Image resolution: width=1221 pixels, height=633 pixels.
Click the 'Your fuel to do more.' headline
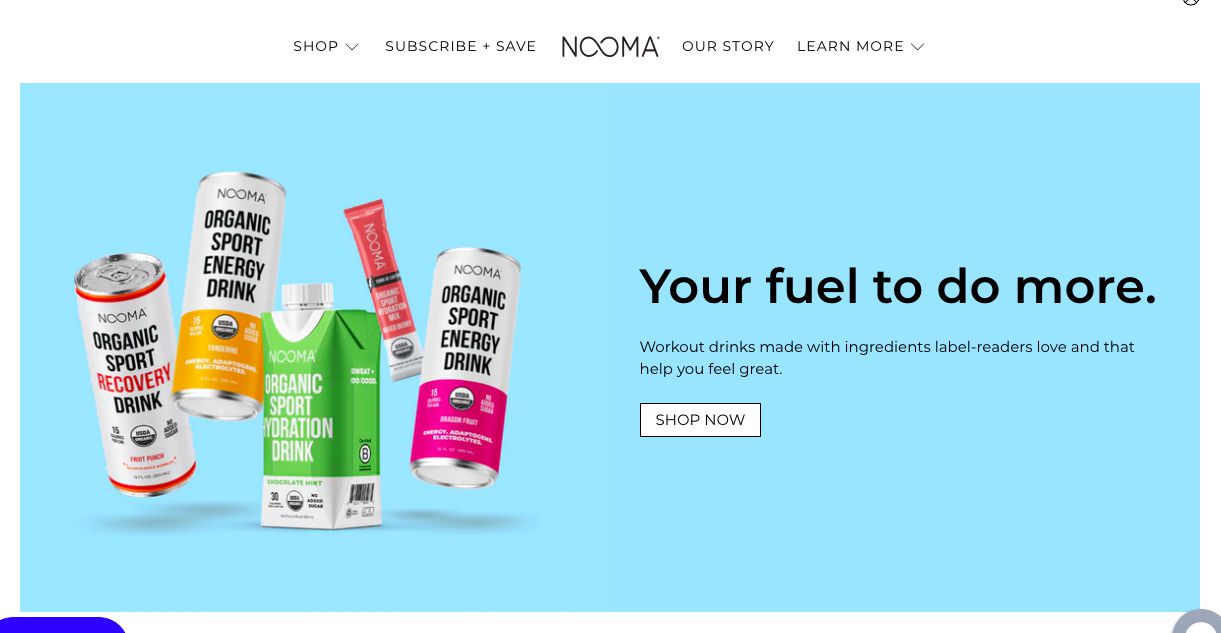coord(897,286)
